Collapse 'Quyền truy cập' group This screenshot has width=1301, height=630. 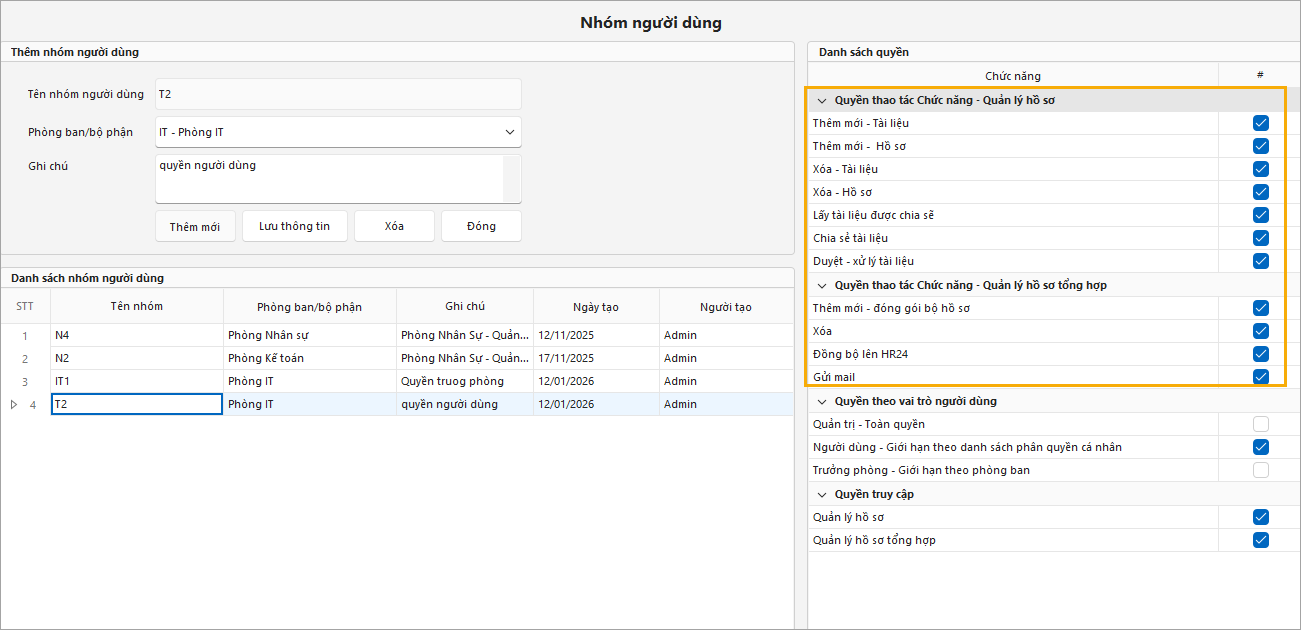coord(822,494)
